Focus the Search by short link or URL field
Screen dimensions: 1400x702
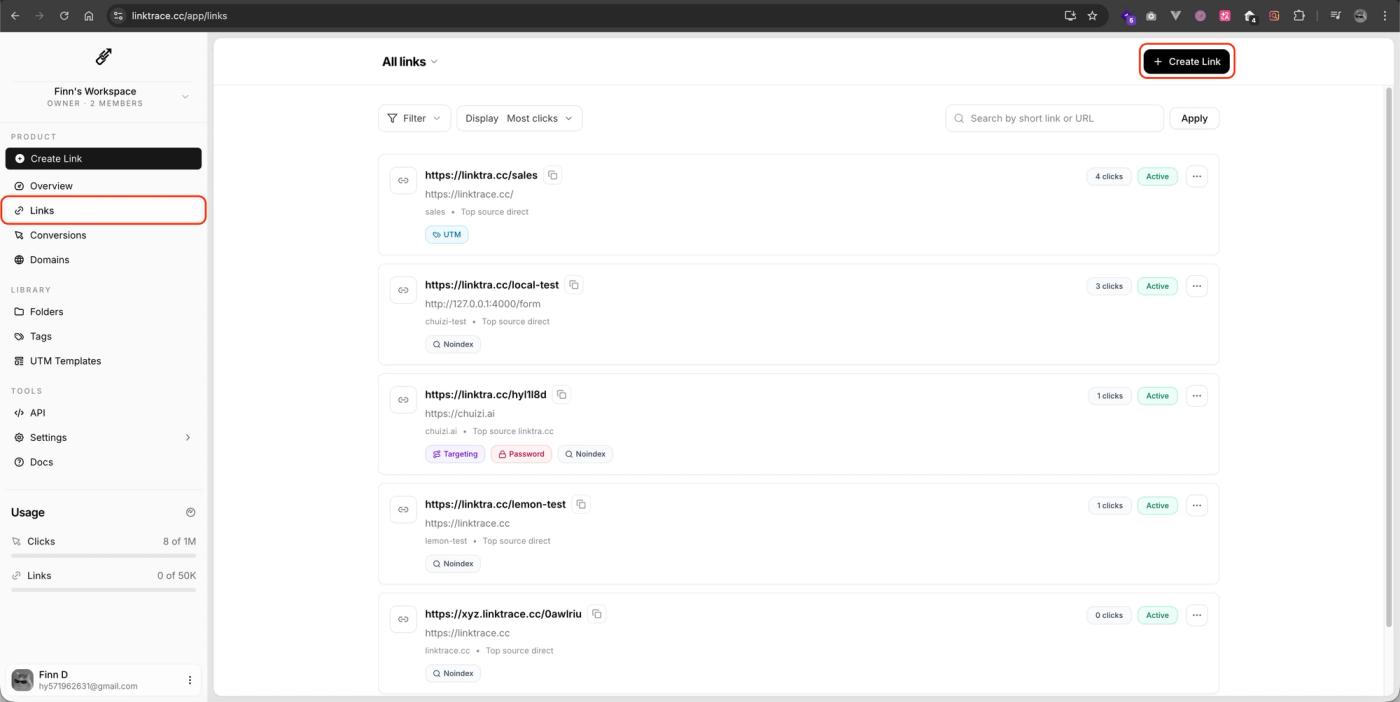1054,118
